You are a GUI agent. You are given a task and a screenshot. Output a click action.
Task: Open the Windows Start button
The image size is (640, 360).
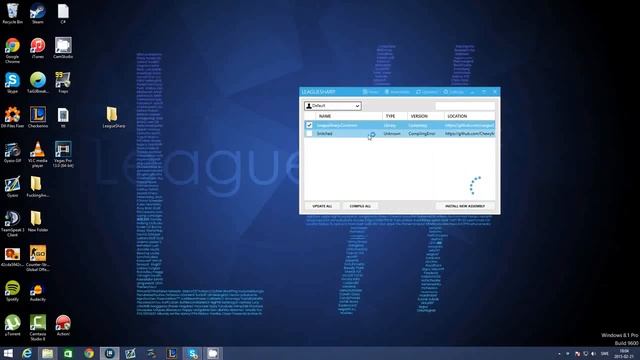click(8, 353)
